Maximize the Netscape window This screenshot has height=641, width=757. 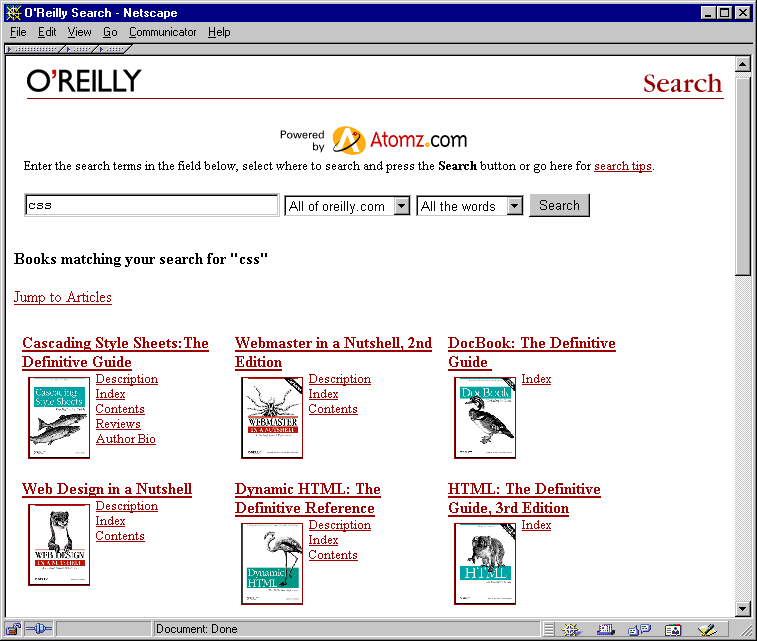(x=725, y=13)
